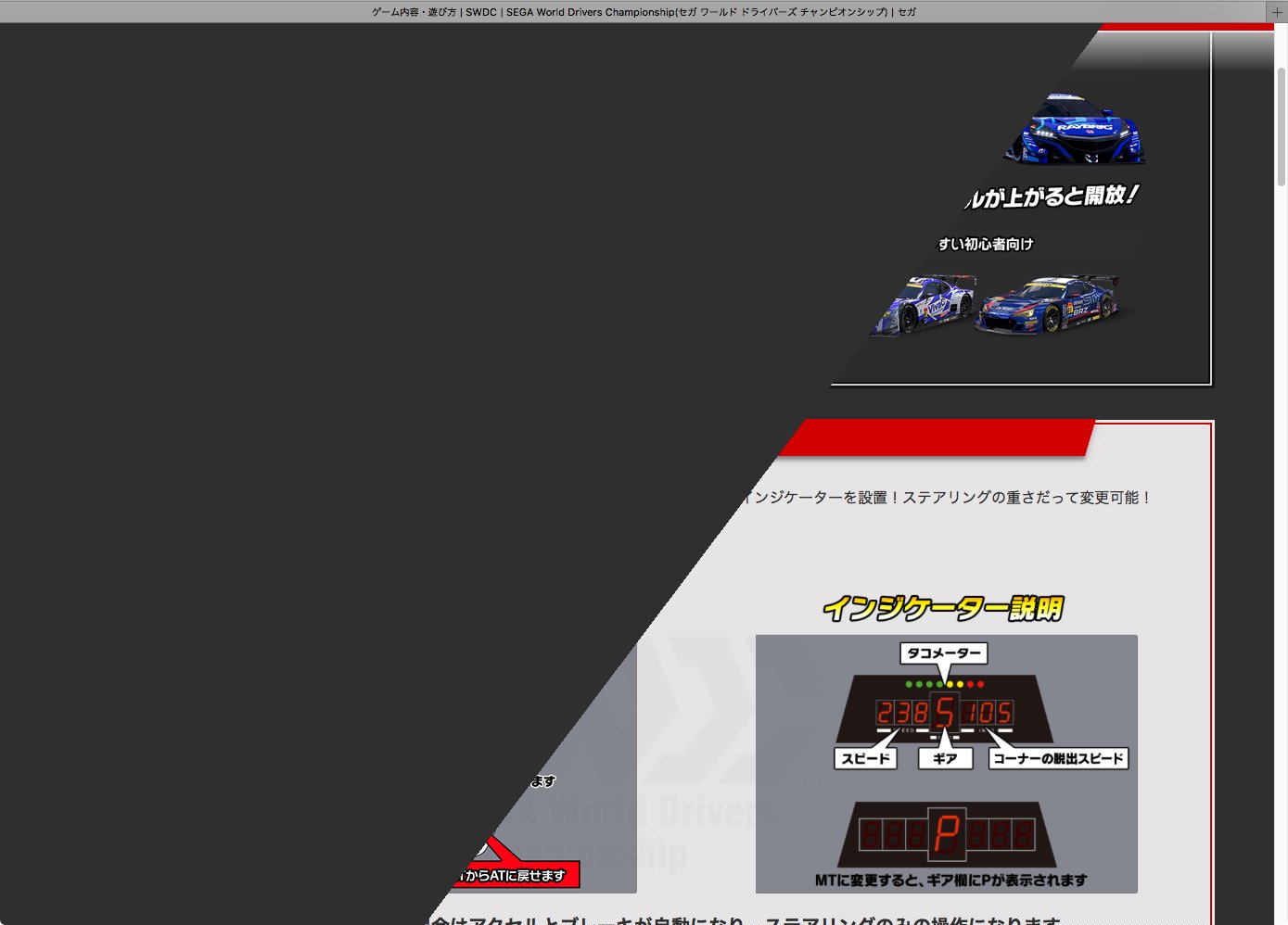Click the Subaru BRZ race car image
Viewport: 1288px width, 925px height.
click(1048, 303)
